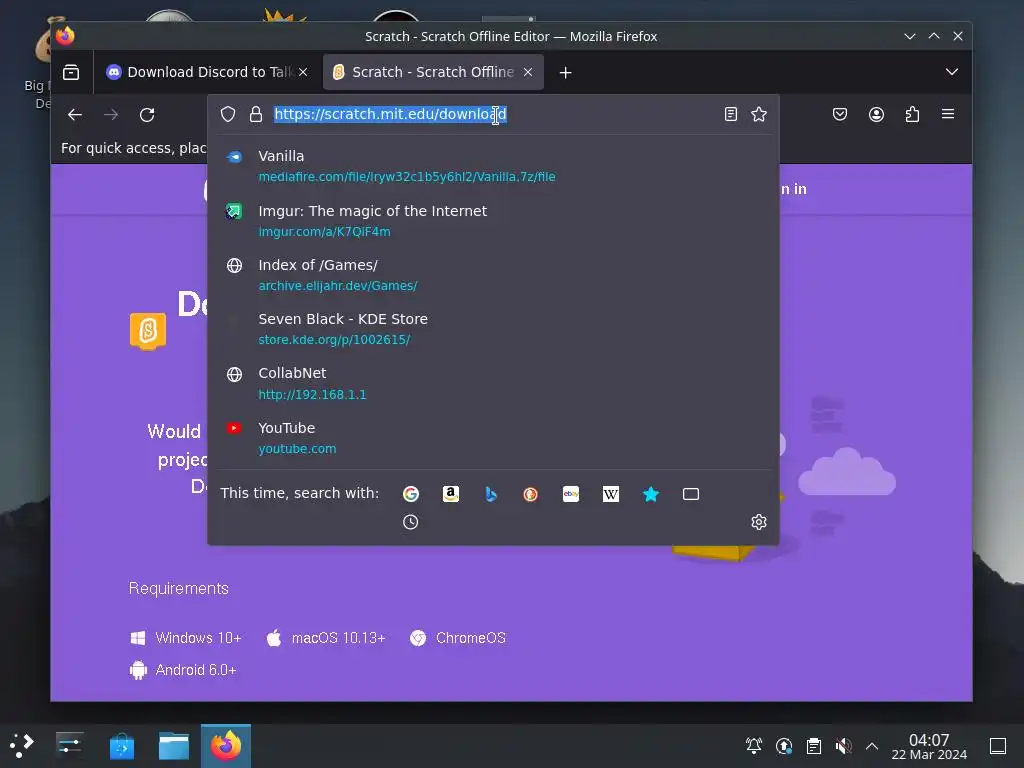Choose the Index of /Games/ suggestion

[x=494, y=275]
